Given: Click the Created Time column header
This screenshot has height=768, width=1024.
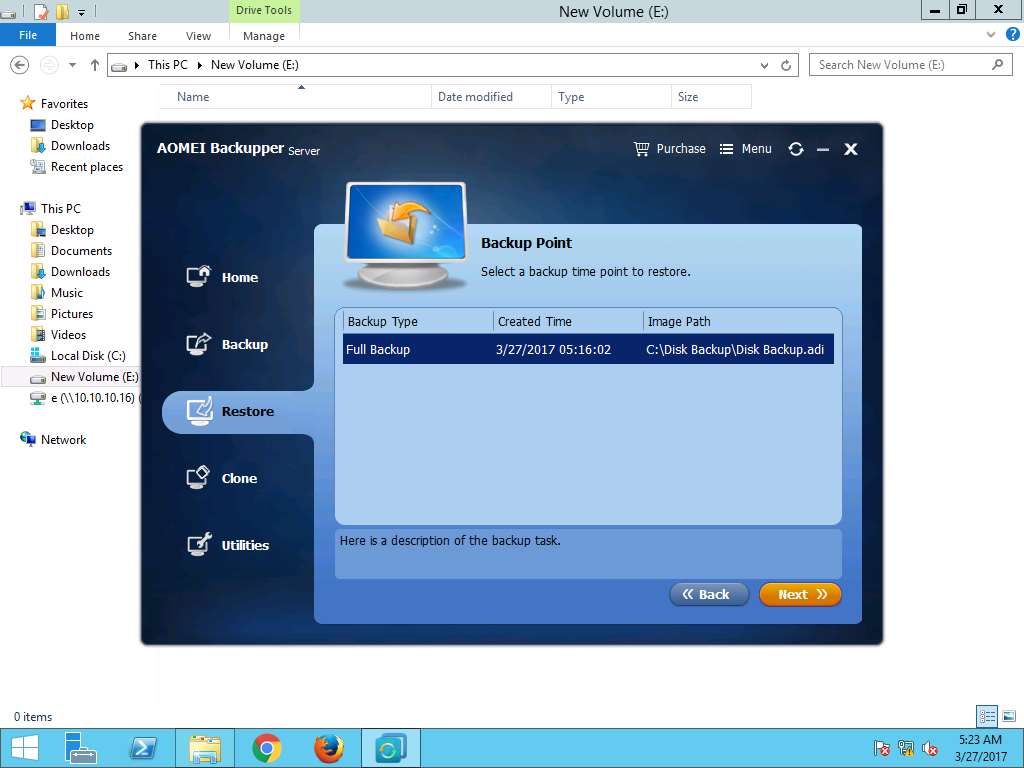Looking at the screenshot, I should (568, 321).
